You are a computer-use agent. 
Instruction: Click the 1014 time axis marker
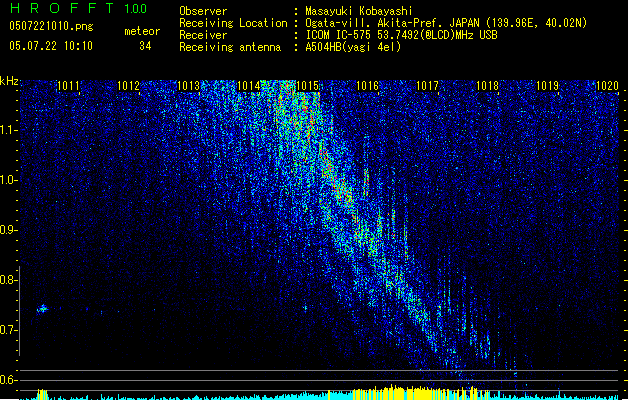(x=248, y=86)
